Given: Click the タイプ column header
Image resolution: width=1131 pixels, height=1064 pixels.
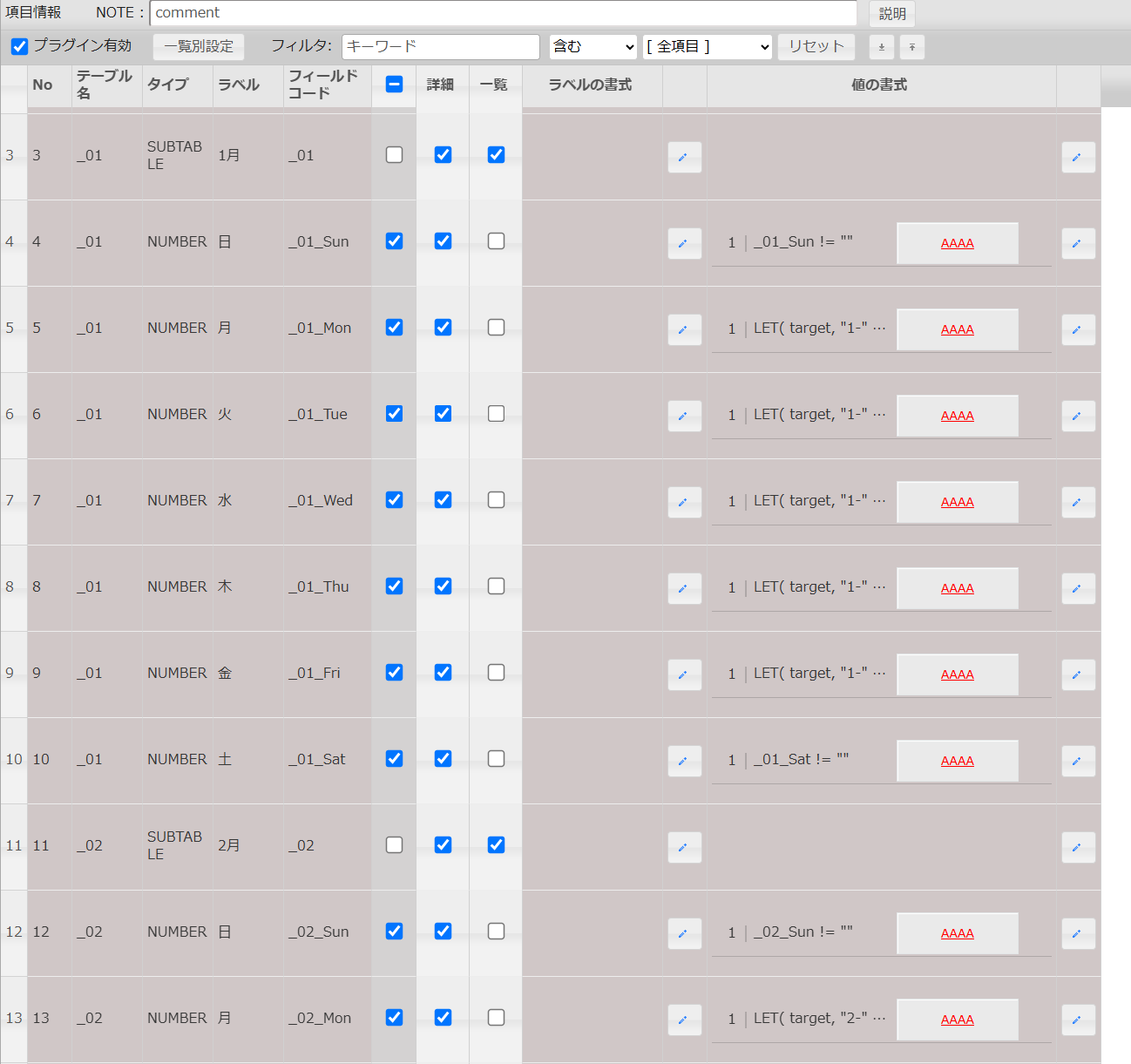Looking at the screenshot, I should click(167, 85).
